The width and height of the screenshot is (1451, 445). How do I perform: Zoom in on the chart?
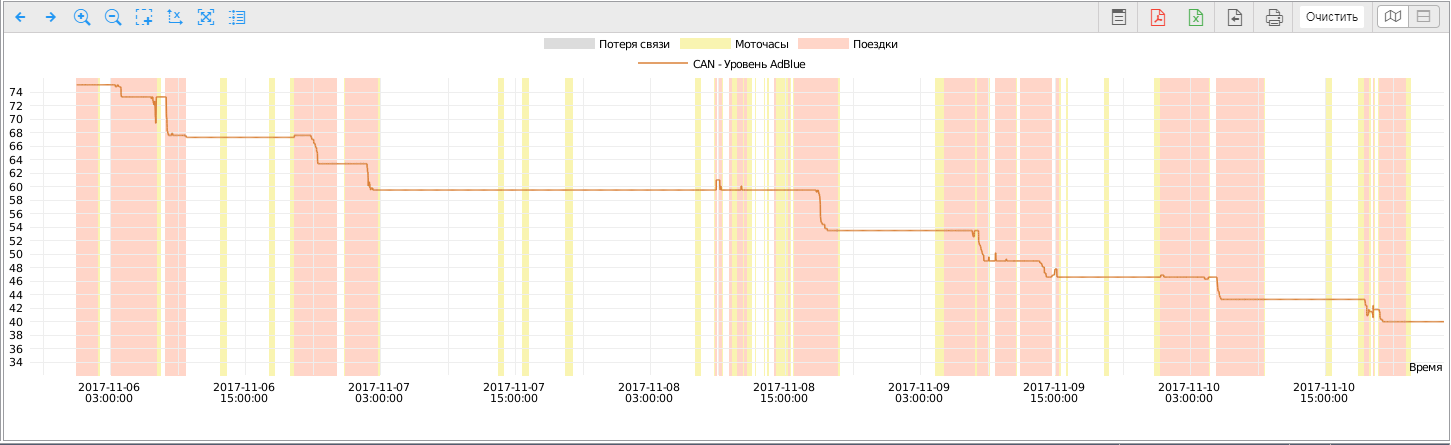[x=82, y=17]
